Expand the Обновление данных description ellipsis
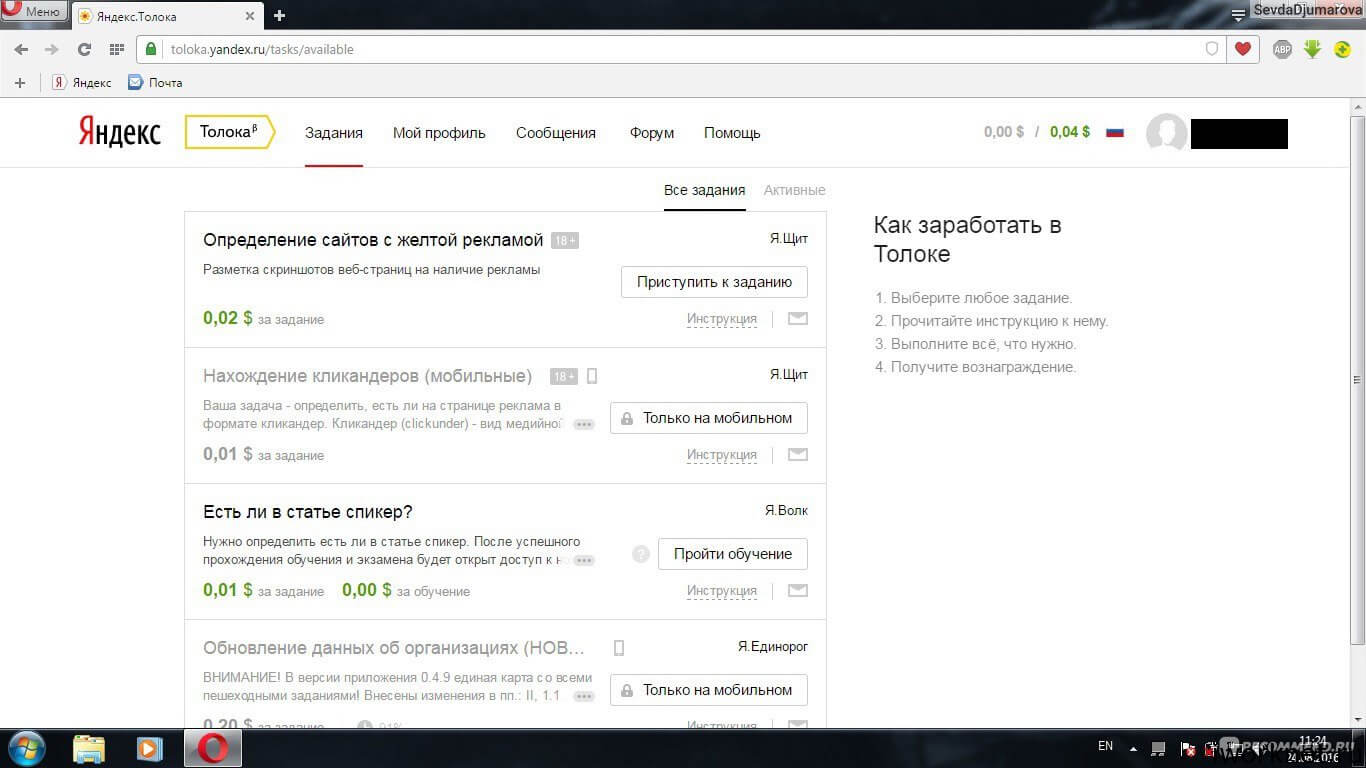 tap(584, 696)
